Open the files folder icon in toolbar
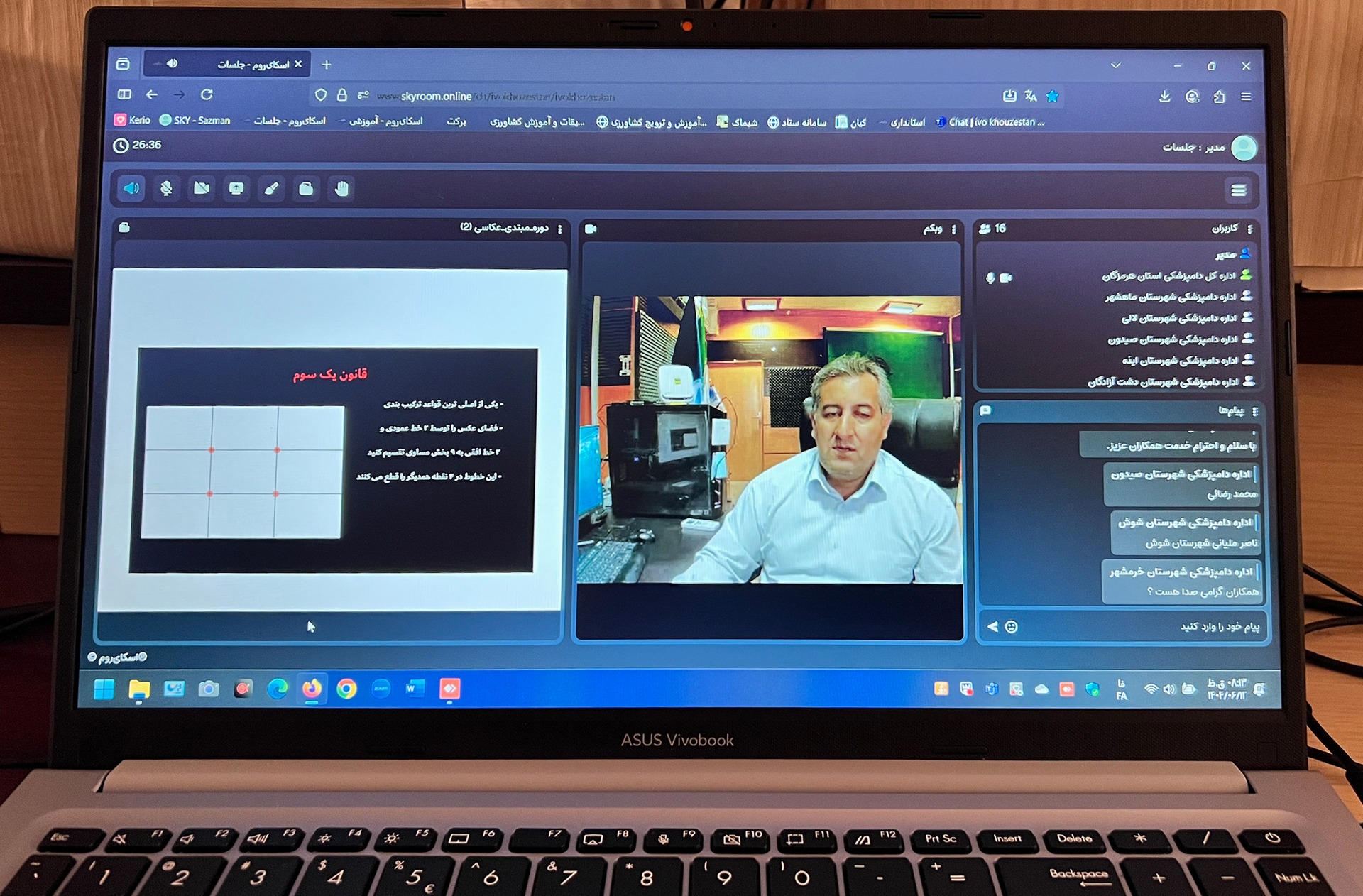 (x=306, y=189)
